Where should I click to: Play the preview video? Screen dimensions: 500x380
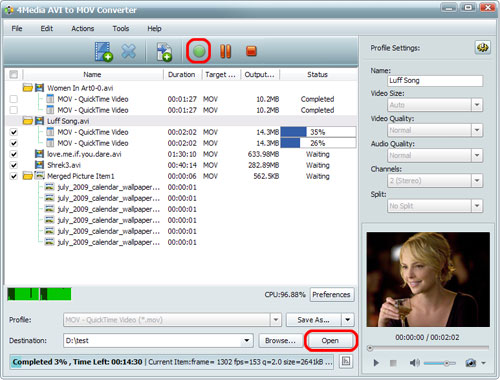click(x=376, y=363)
